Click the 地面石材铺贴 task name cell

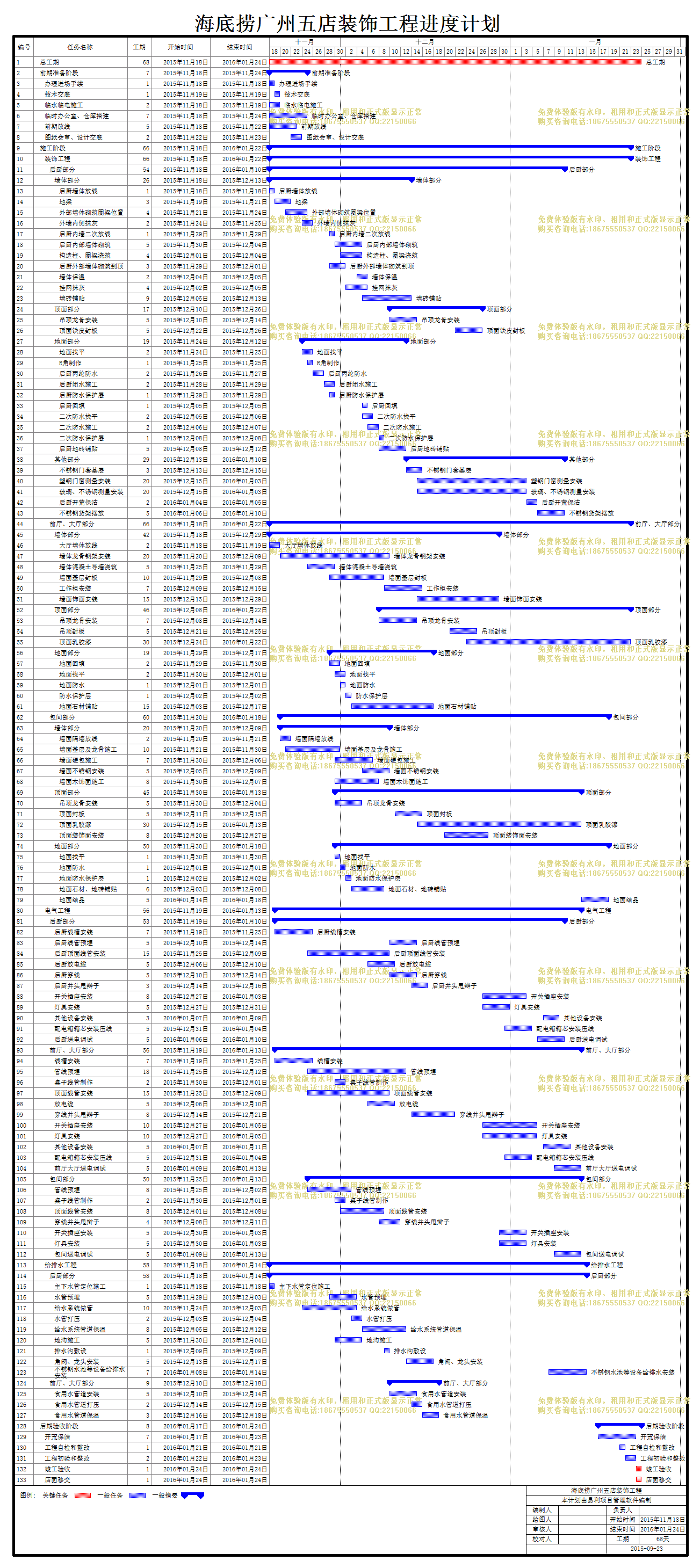(78, 707)
